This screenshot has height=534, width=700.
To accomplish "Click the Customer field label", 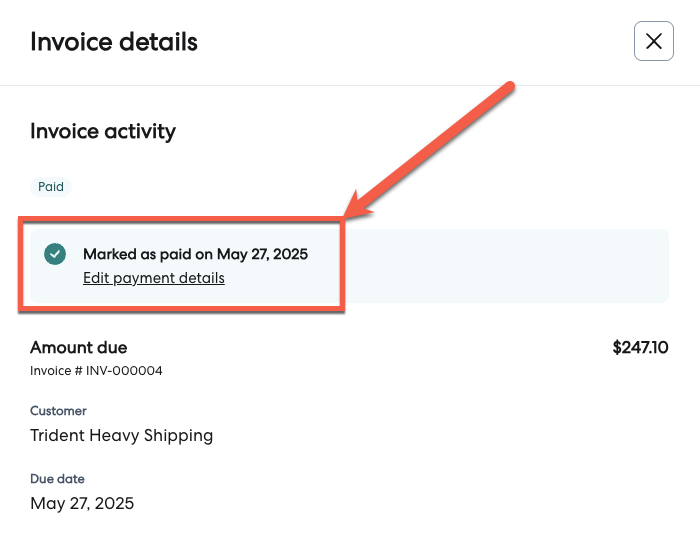I will [58, 411].
